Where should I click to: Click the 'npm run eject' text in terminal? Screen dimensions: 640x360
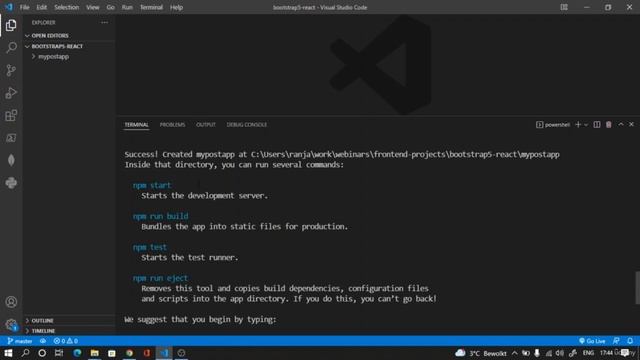pos(160,278)
